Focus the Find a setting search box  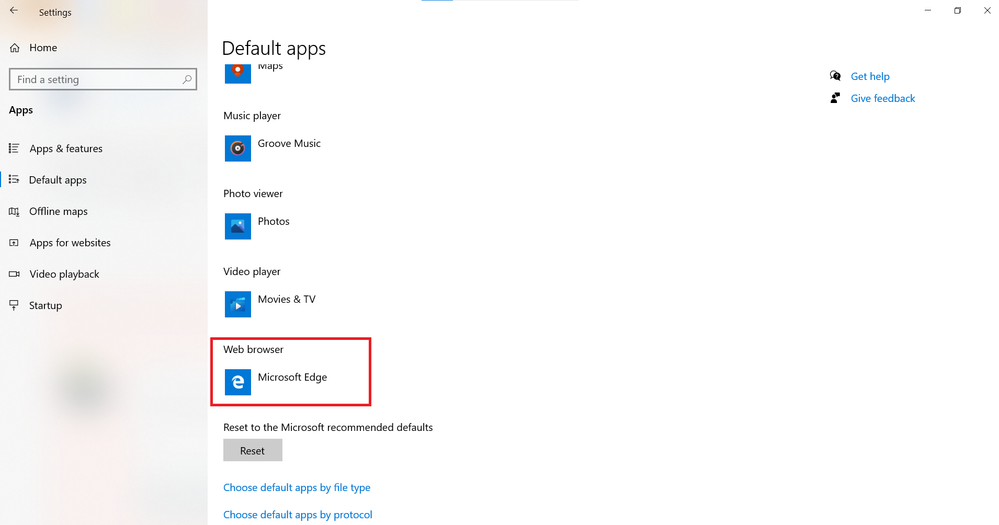pos(103,80)
